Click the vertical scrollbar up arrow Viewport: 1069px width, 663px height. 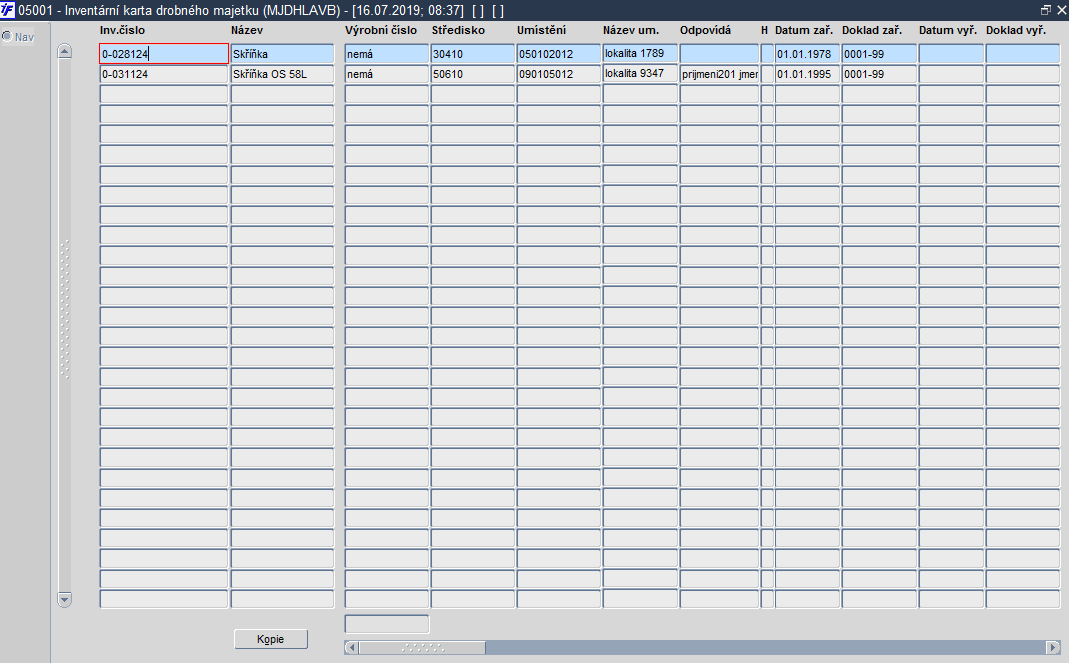pos(65,52)
